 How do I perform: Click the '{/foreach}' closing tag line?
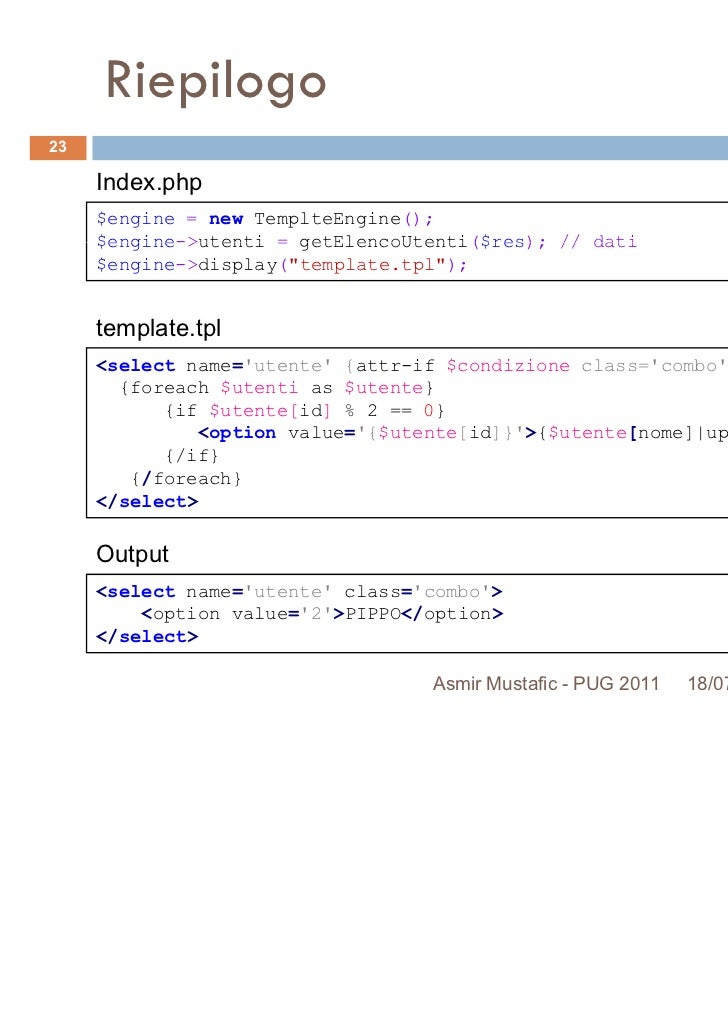pyautogui.click(x=187, y=479)
